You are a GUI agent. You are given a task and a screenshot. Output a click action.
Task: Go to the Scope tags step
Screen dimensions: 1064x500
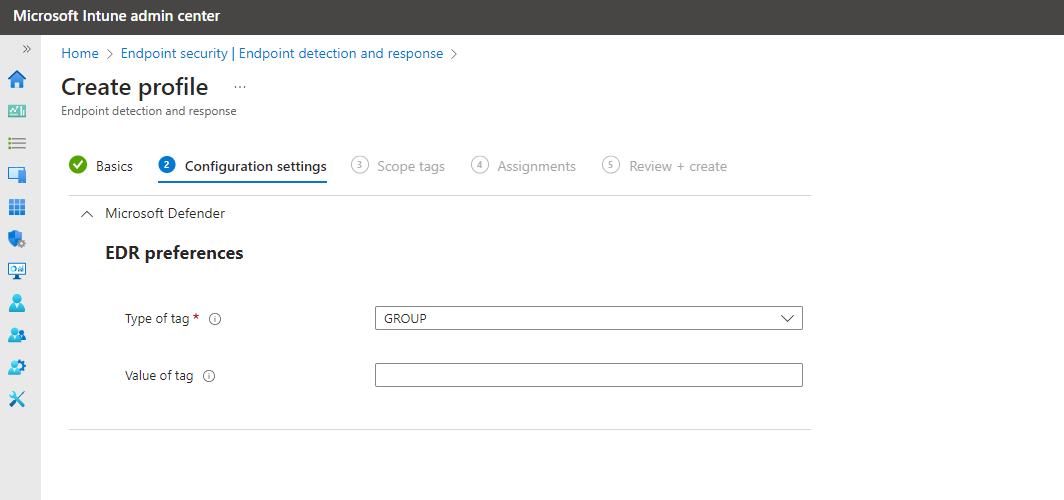pyautogui.click(x=398, y=166)
